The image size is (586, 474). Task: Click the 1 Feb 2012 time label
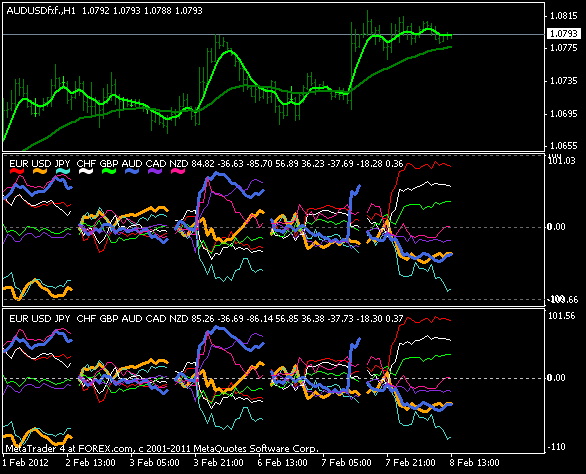25,463
